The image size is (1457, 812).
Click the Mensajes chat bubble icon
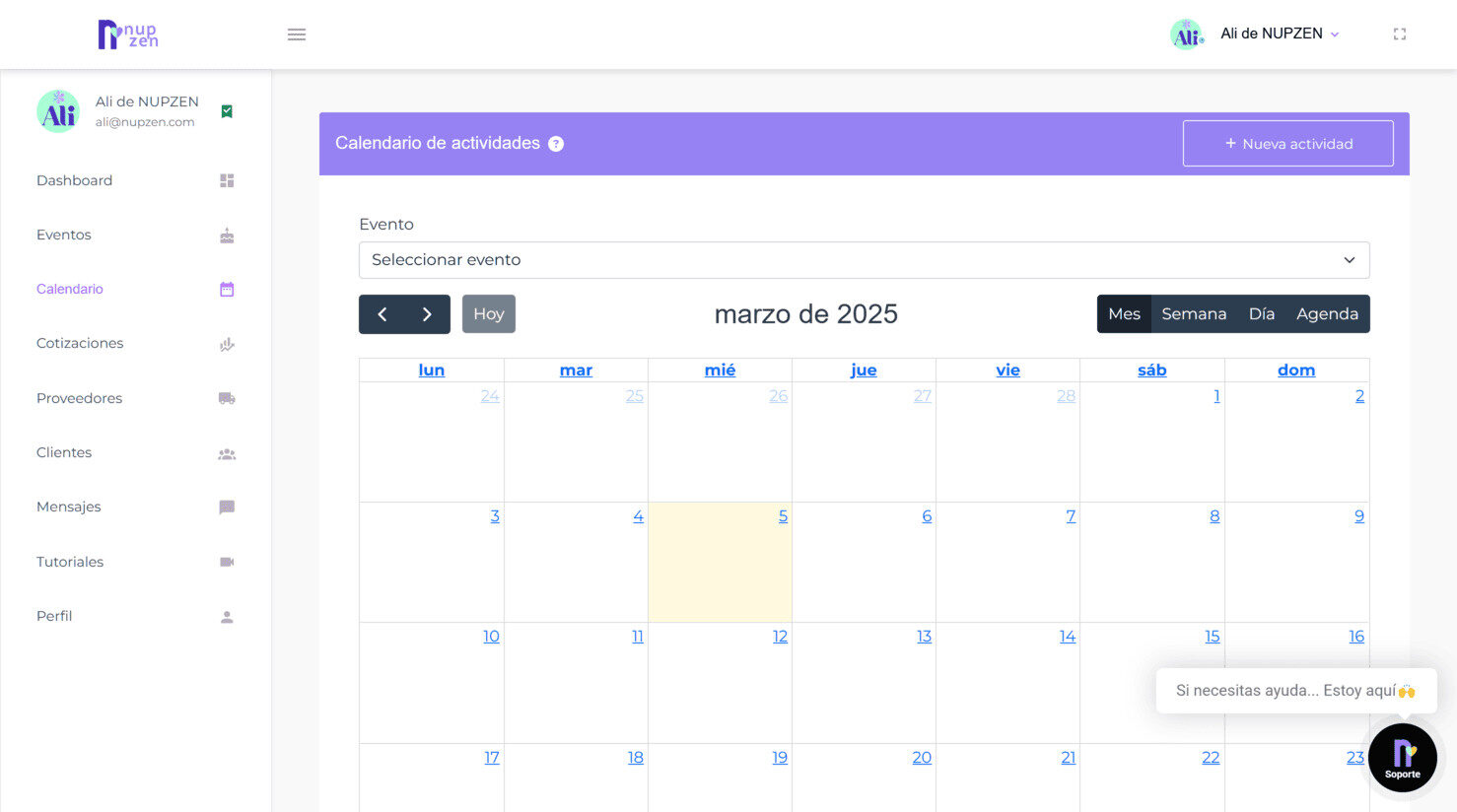point(227,507)
